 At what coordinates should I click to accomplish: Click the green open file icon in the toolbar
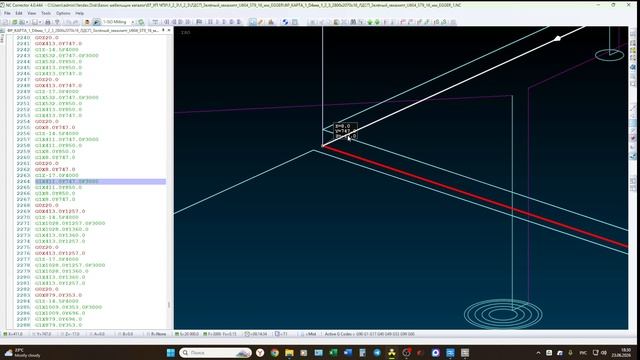14,22
